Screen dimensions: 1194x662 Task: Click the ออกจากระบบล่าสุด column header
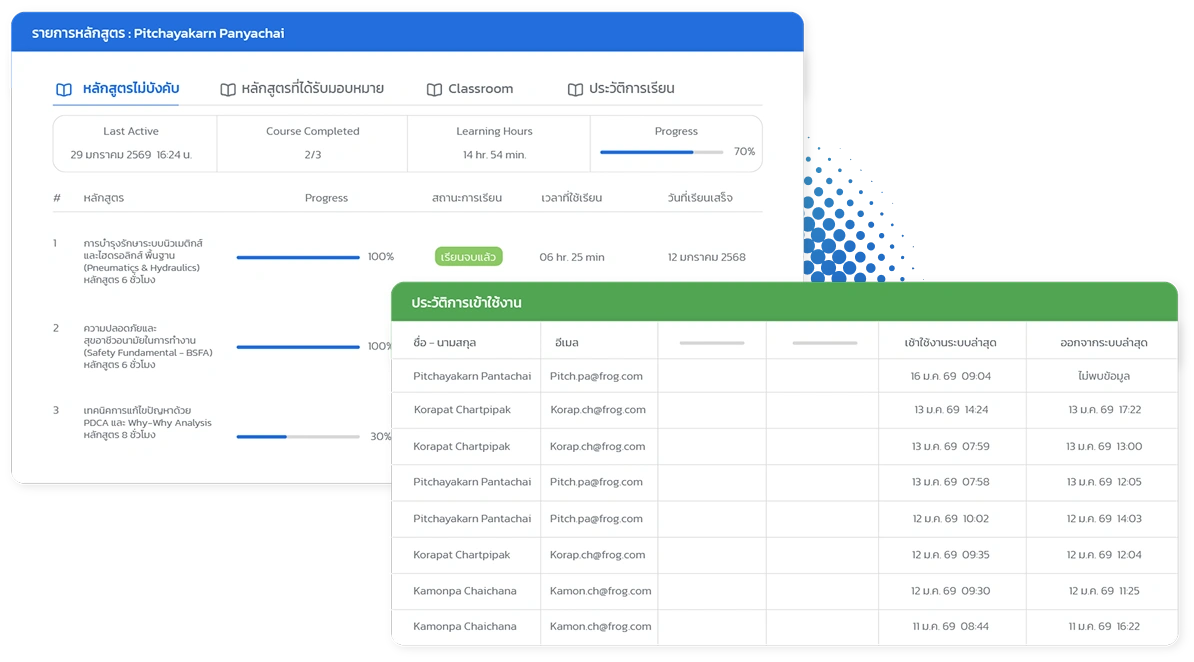[1103, 343]
